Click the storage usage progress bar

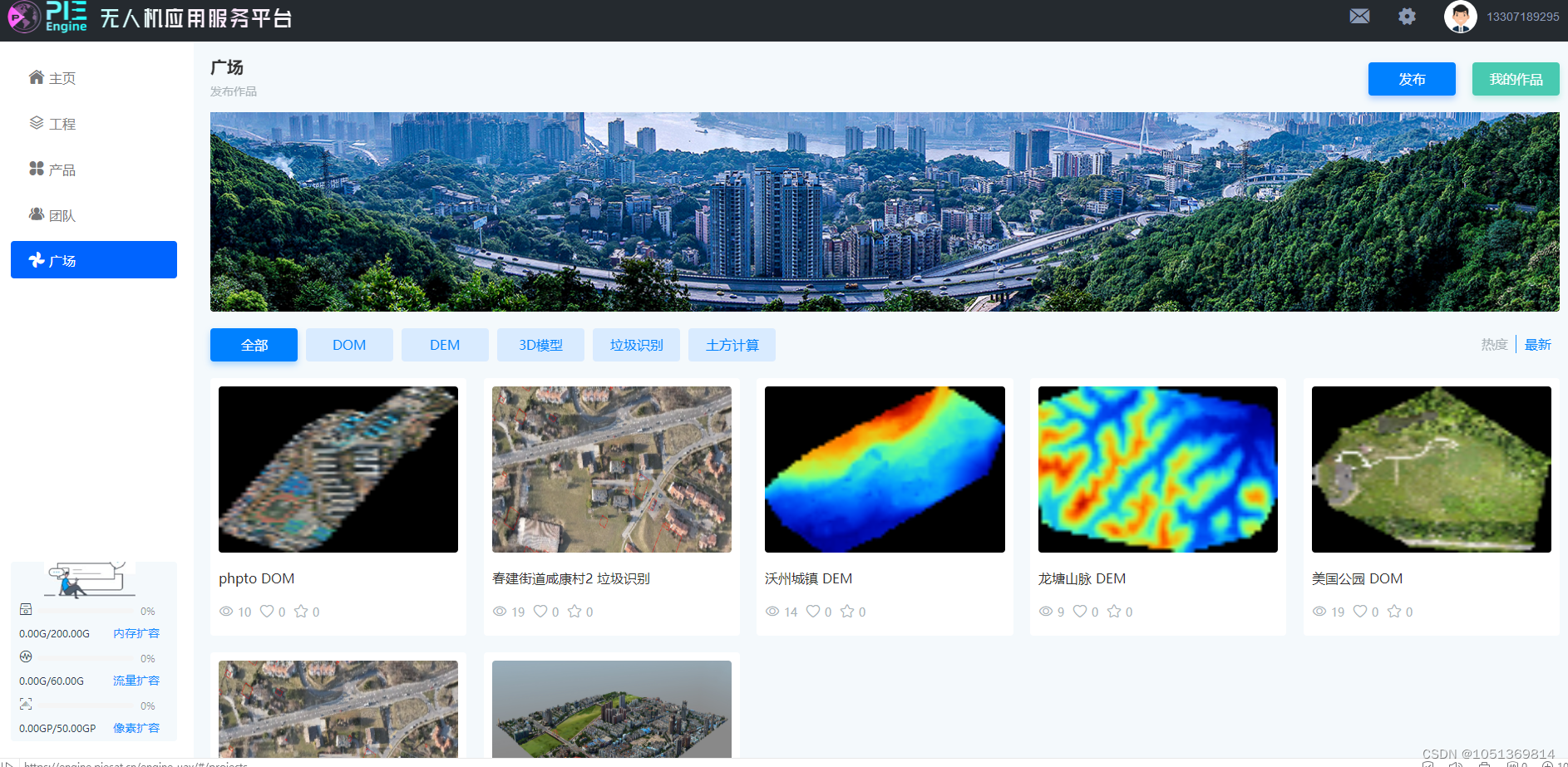tap(86, 611)
